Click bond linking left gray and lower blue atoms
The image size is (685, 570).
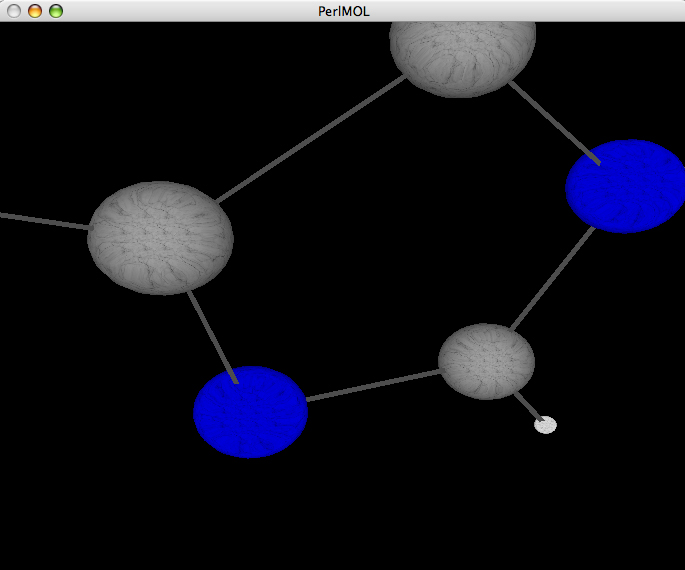coord(211,335)
